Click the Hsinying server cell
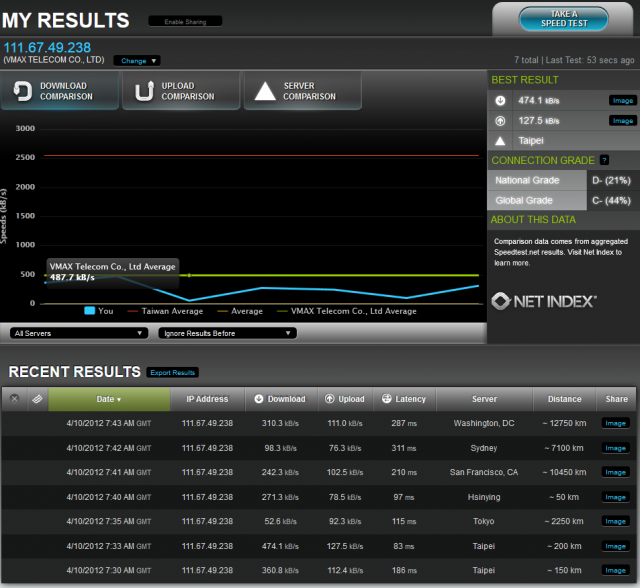The height and width of the screenshot is (588, 640). click(x=484, y=497)
